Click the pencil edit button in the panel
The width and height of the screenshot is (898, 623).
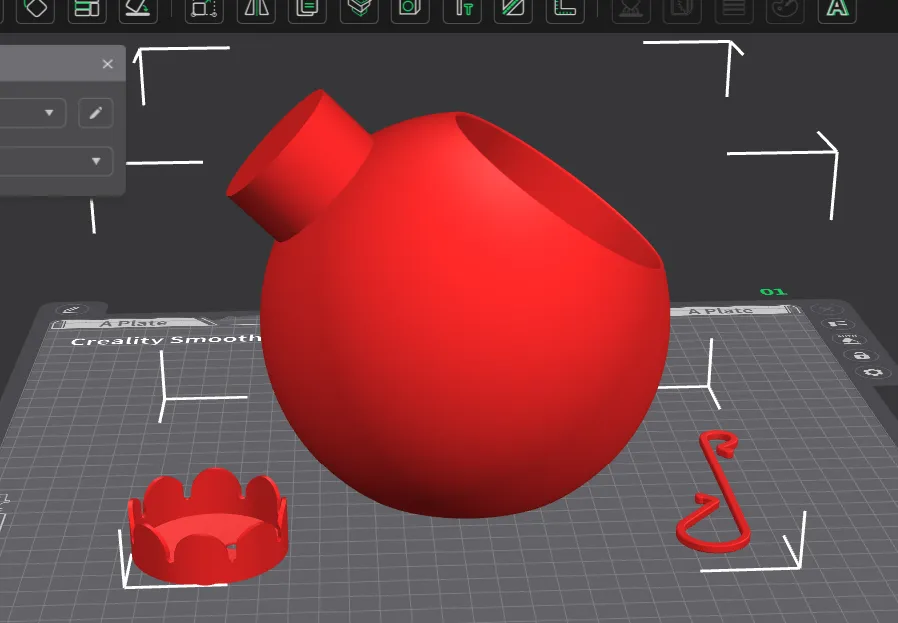[96, 113]
